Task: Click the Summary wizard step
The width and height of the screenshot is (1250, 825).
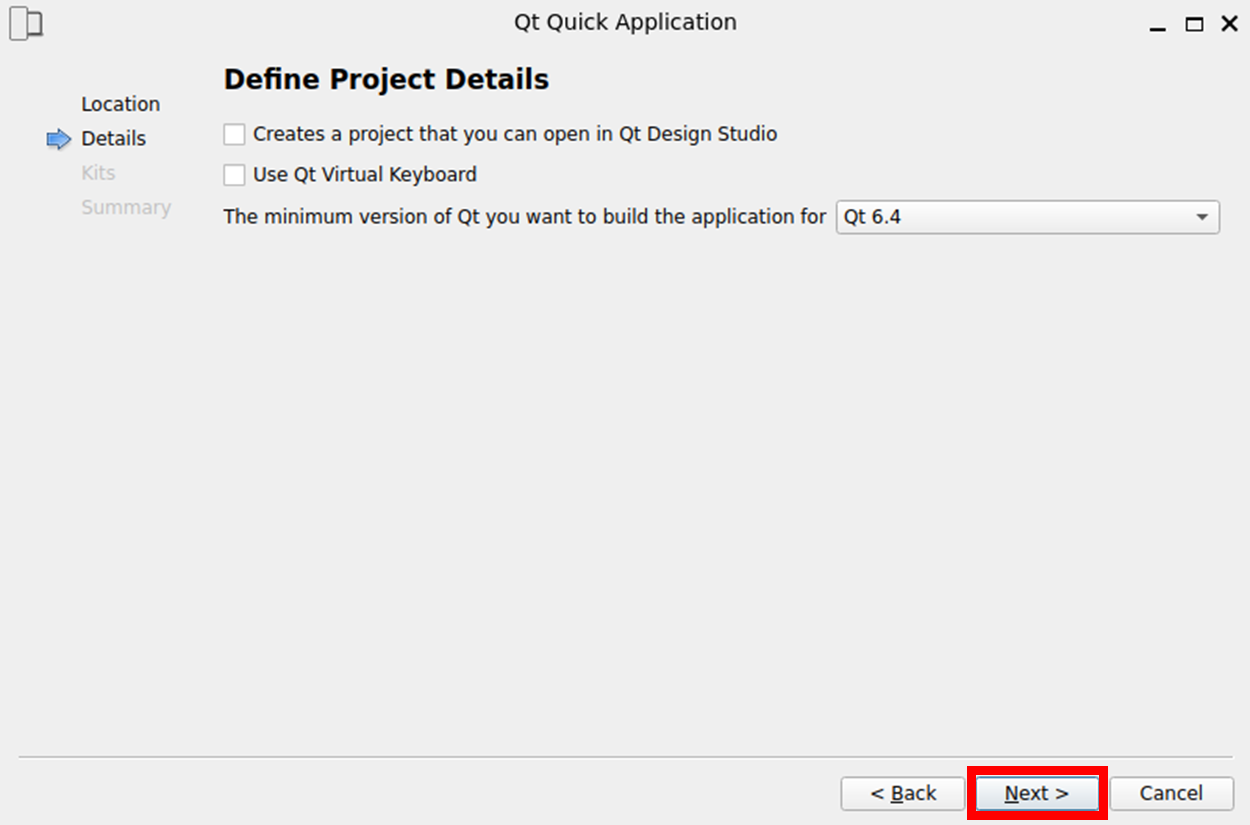Action: pyautogui.click(x=126, y=208)
